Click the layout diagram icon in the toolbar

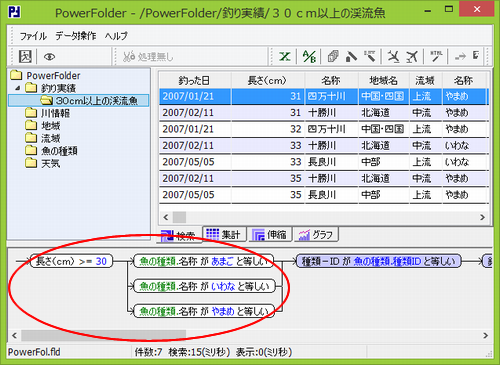pos(25,56)
